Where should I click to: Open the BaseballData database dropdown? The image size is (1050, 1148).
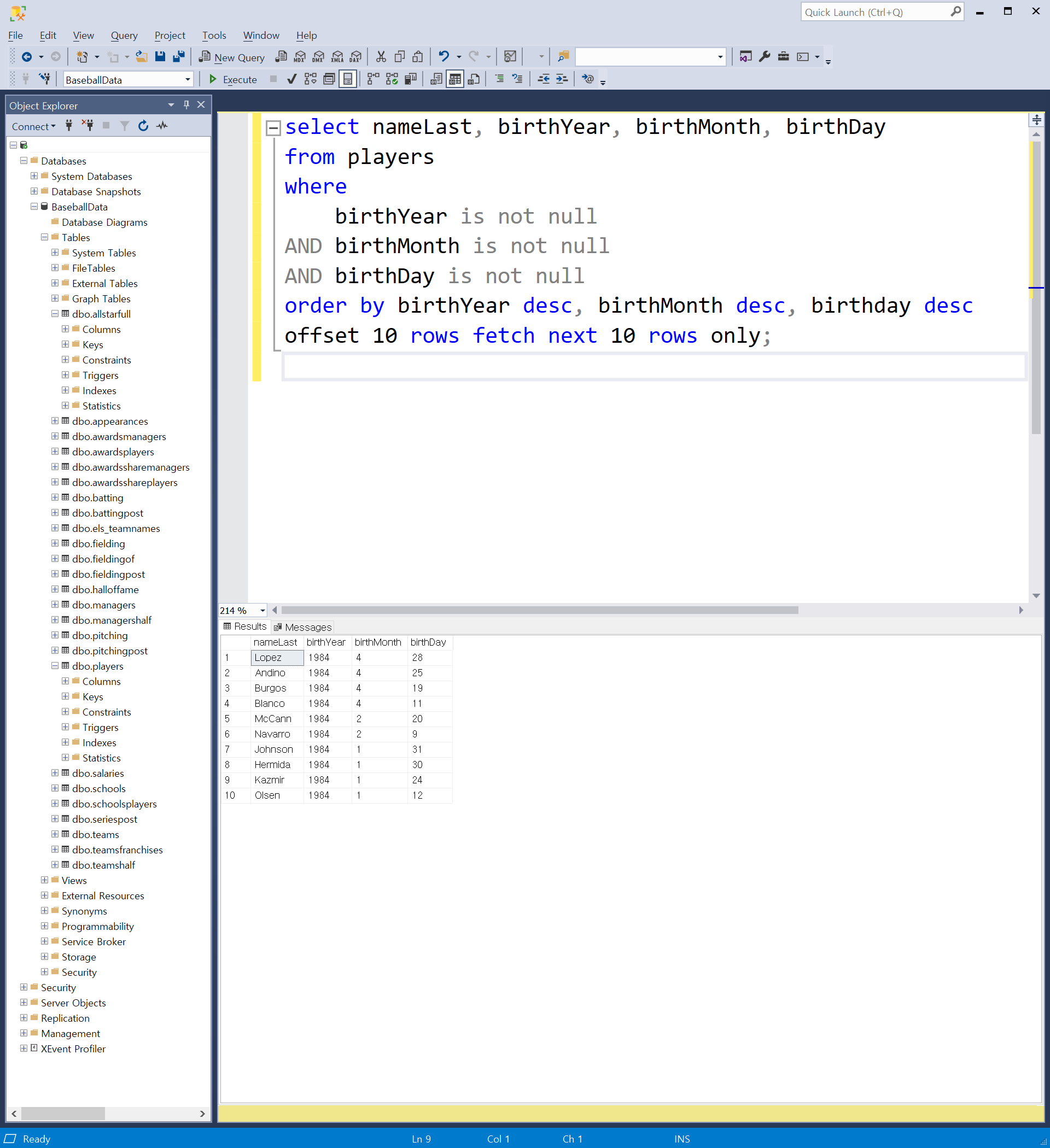pyautogui.click(x=188, y=80)
